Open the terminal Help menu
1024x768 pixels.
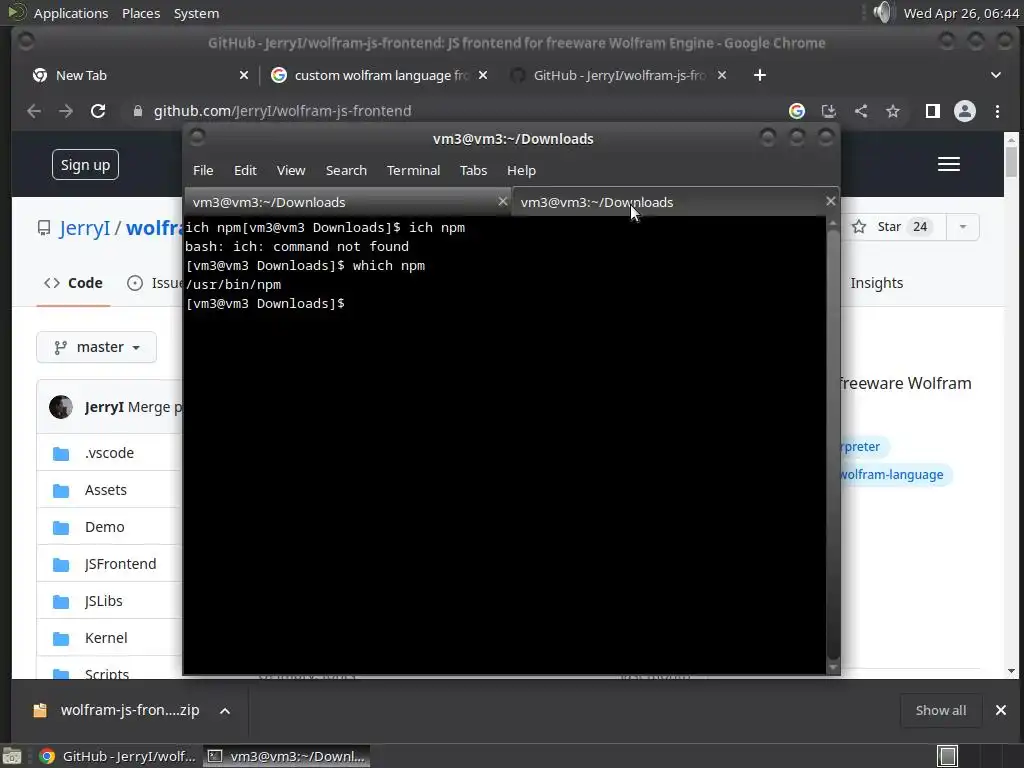click(x=521, y=170)
